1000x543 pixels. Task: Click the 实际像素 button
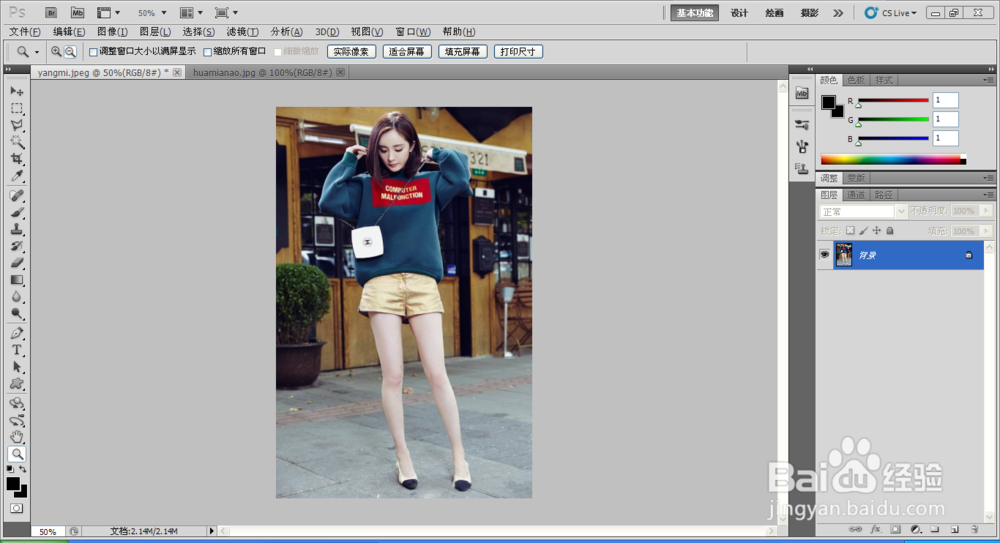coord(351,52)
